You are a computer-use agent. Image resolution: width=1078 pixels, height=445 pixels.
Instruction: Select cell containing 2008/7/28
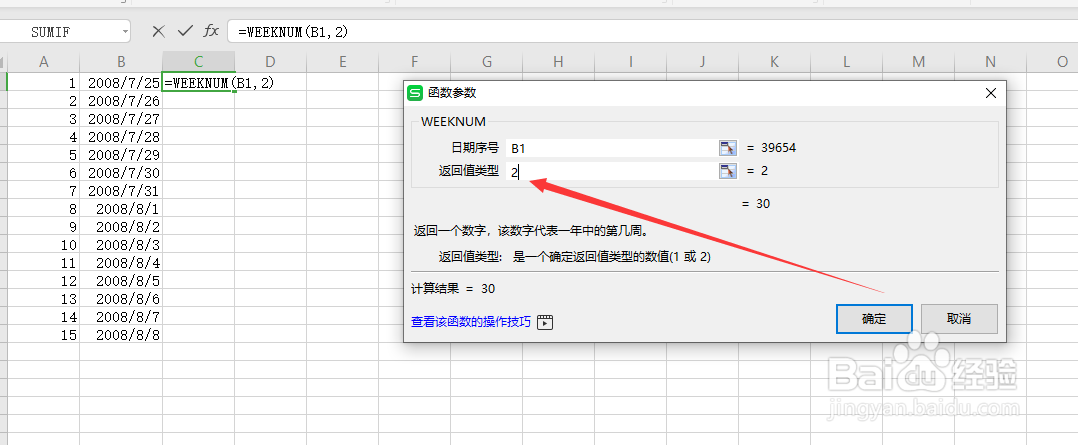coord(121,137)
